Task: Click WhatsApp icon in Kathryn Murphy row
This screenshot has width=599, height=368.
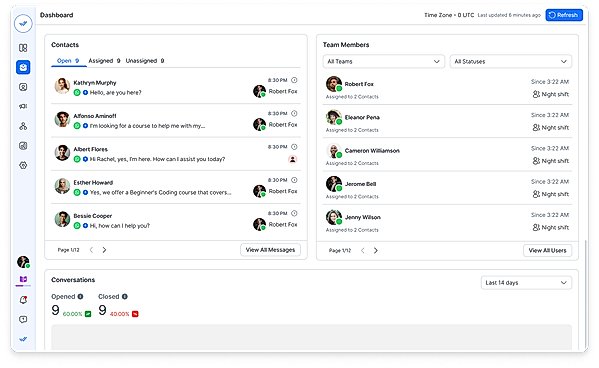Action: click(77, 92)
